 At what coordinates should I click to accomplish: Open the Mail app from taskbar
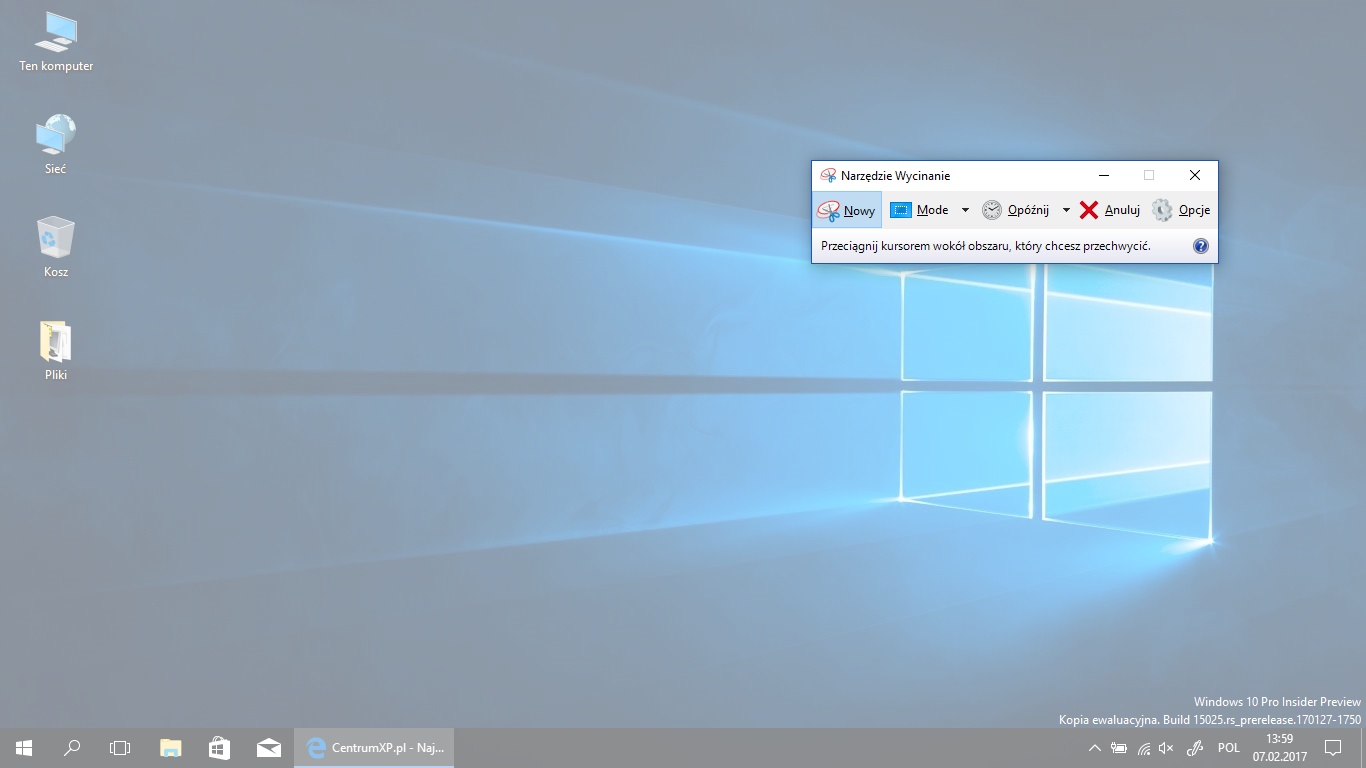pyautogui.click(x=268, y=748)
